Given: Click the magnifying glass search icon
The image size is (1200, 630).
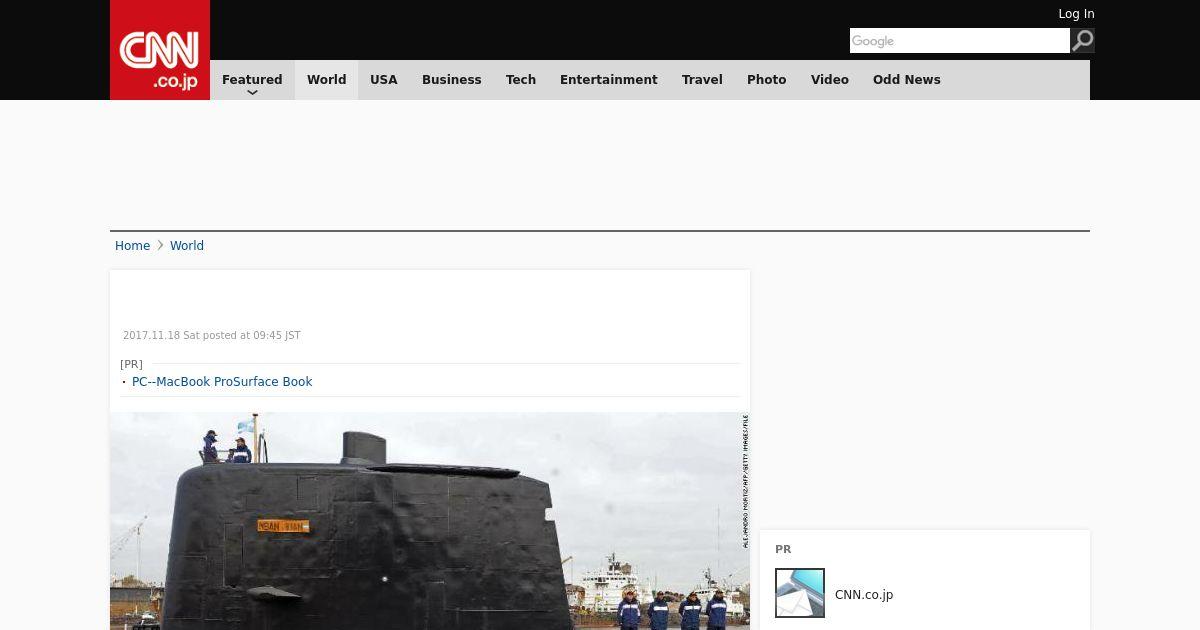Looking at the screenshot, I should [1082, 41].
